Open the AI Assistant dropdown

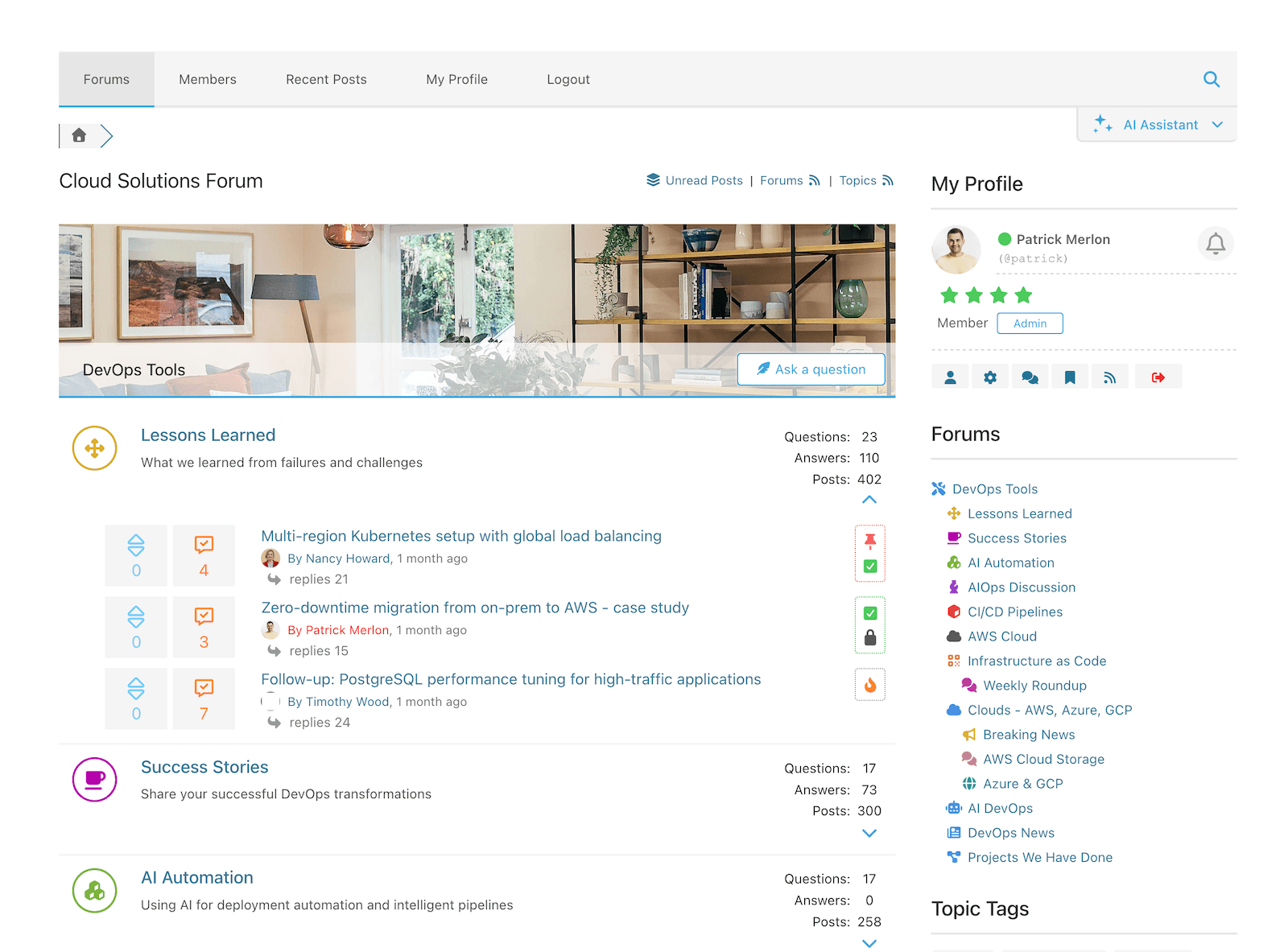point(1157,124)
